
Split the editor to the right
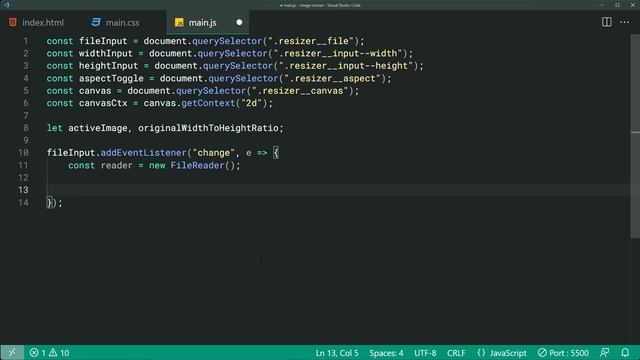tap(607, 22)
